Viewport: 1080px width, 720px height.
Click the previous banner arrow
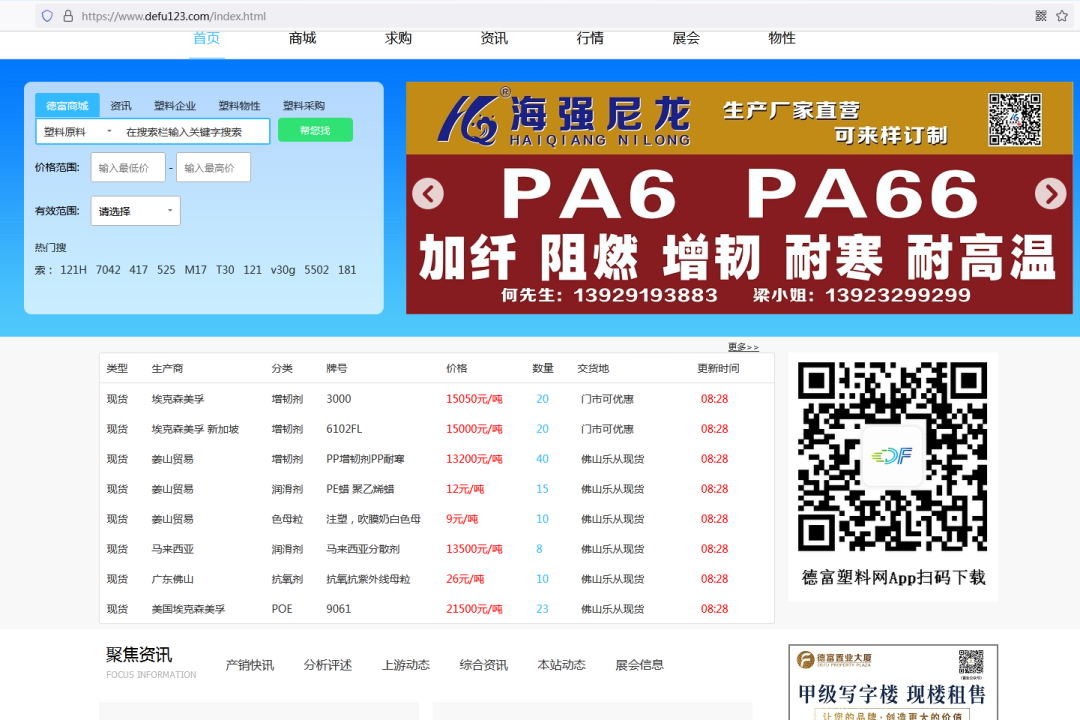pos(428,194)
